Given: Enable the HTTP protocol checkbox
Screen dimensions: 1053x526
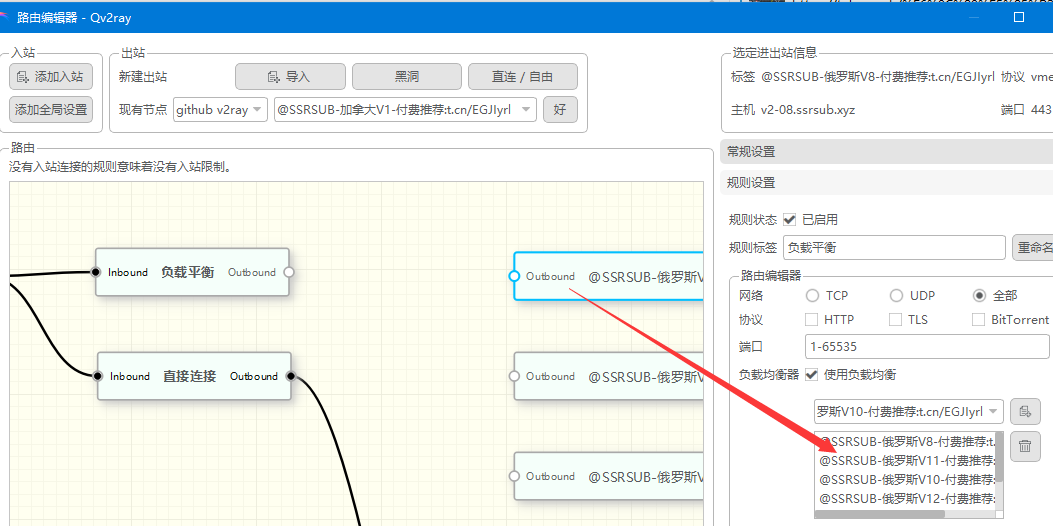Looking at the screenshot, I should tap(812, 320).
